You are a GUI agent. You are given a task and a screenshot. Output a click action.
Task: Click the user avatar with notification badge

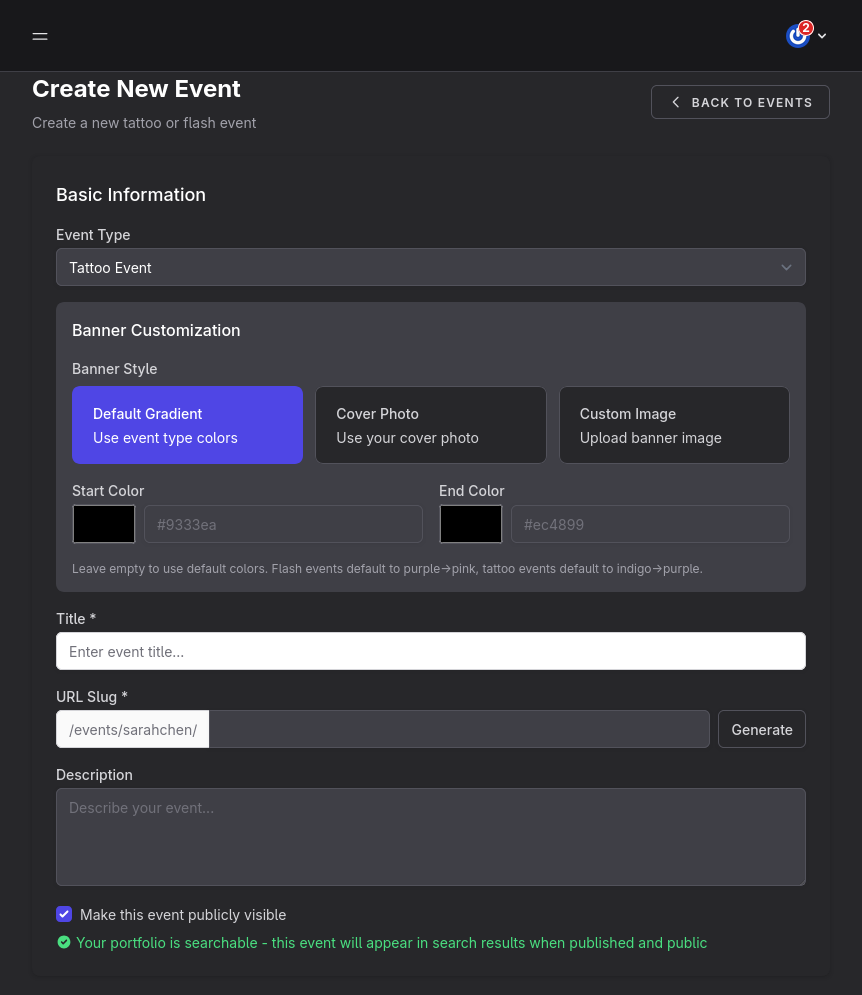point(797,36)
